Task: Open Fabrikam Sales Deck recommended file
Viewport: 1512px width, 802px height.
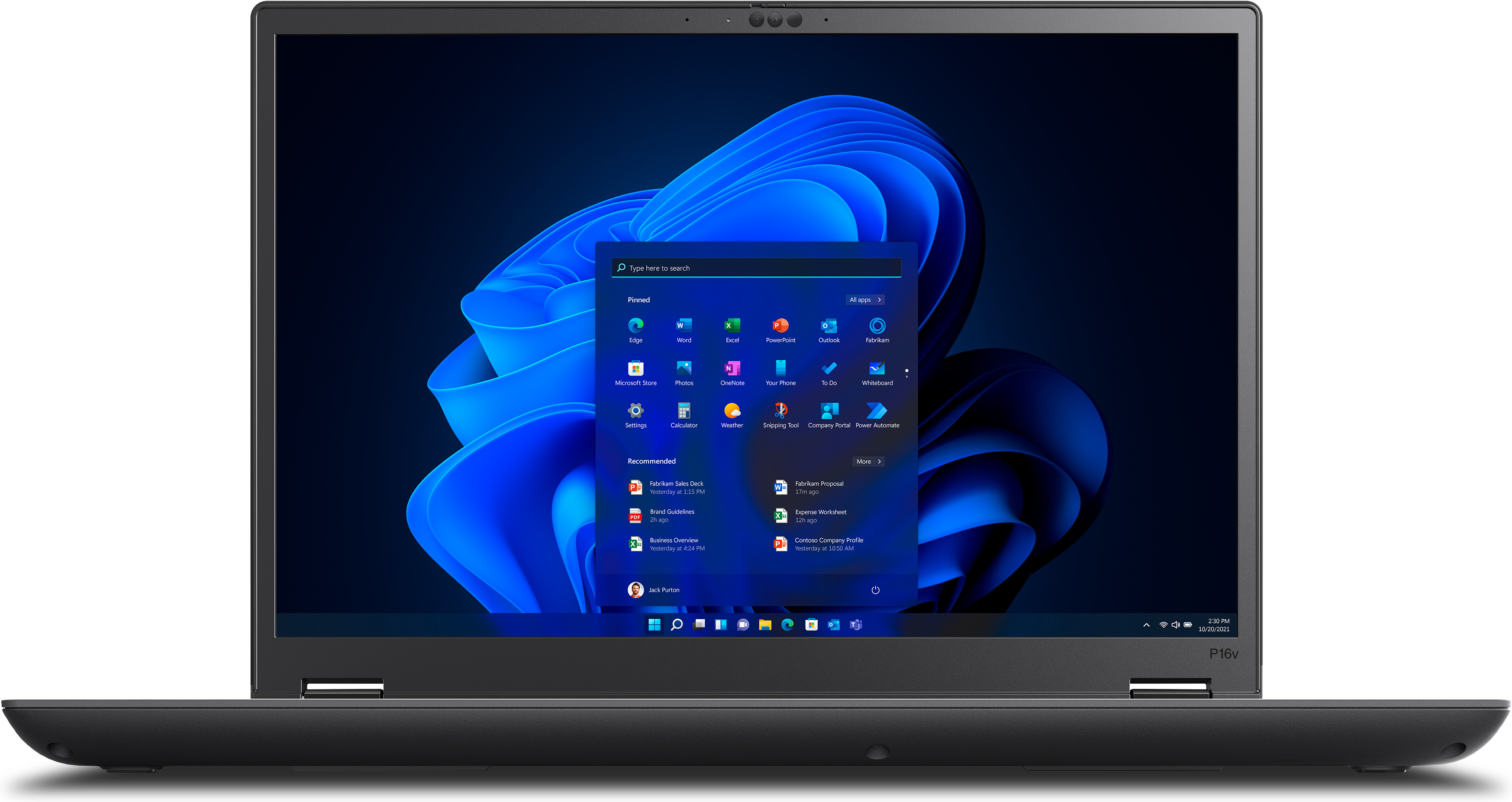Action: tap(675, 488)
